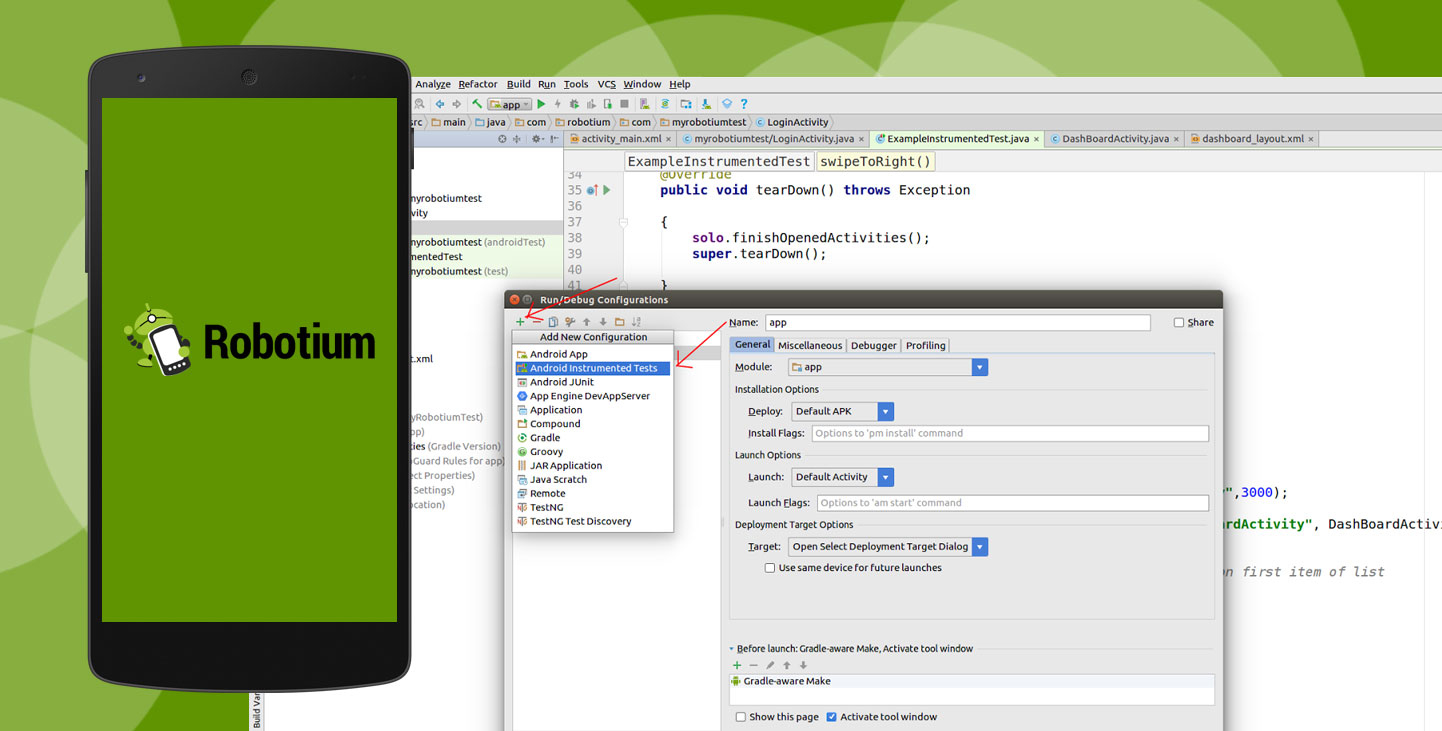Click the Create New Folder icon in dialog
The width and height of the screenshot is (1442, 731).
[x=620, y=322]
